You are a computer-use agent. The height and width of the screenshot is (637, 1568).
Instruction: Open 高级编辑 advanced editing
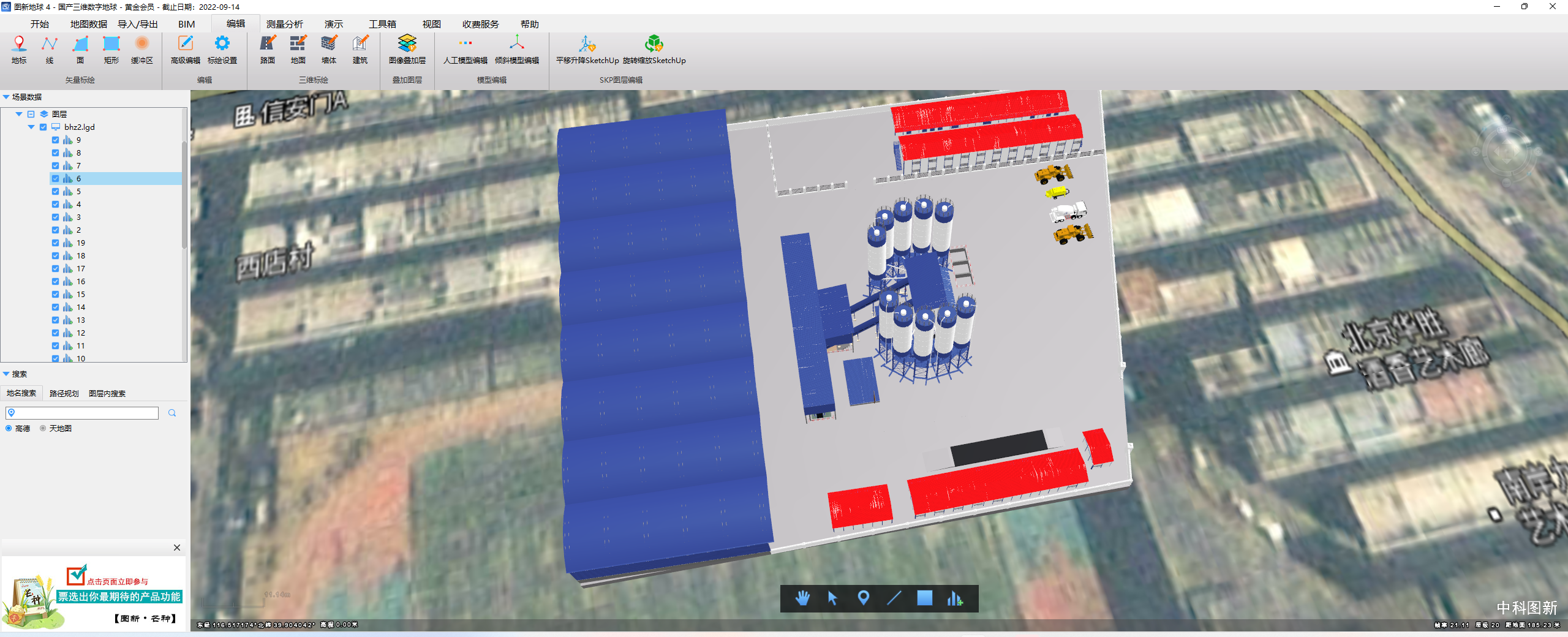(185, 49)
